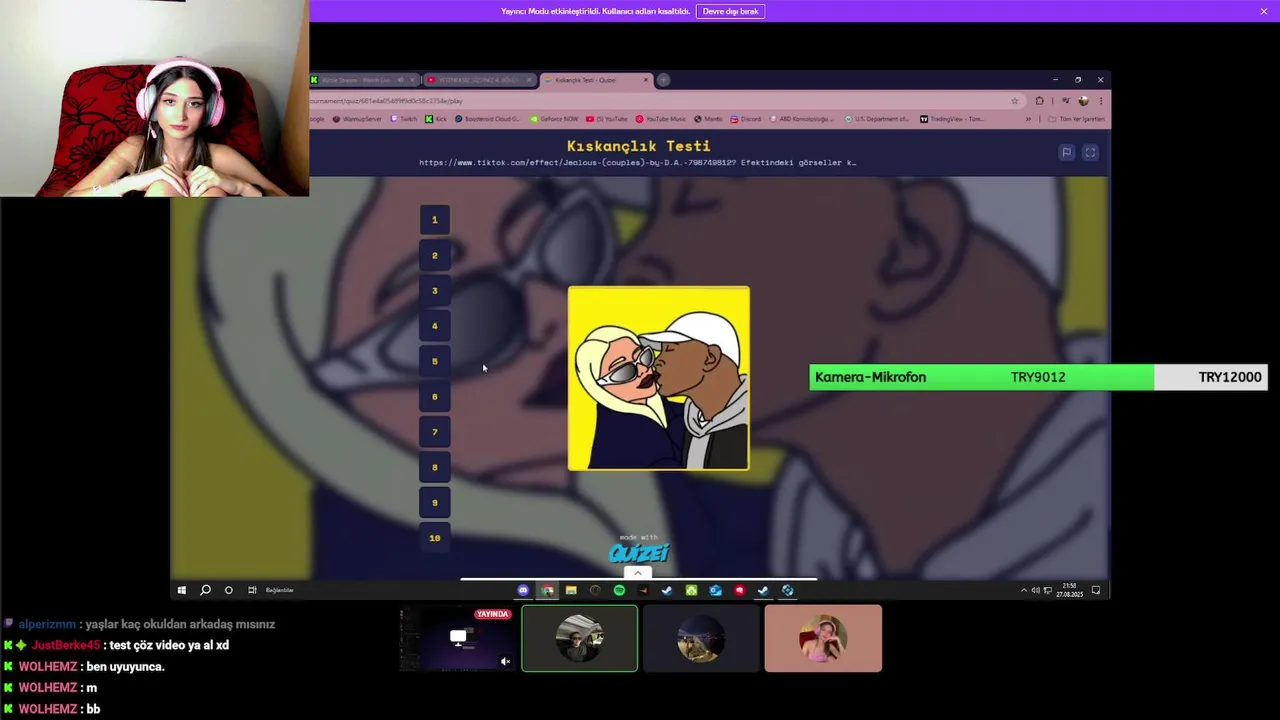This screenshot has width=1280, height=720.
Task: Open the Chrome extensions puzzle icon
Action: pos(1039,101)
